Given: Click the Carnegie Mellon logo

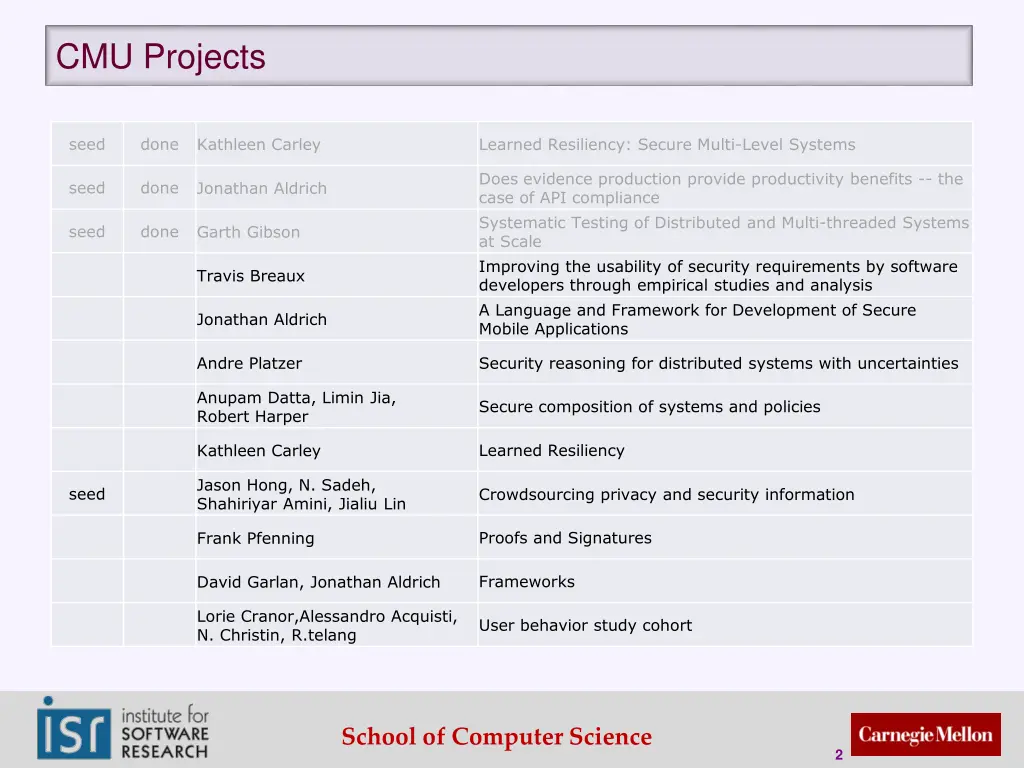Looking at the screenshot, I should point(925,735).
